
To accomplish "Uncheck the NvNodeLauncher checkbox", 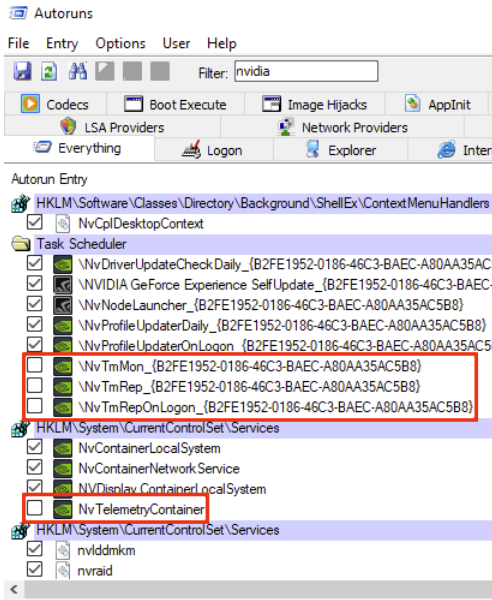I will [34, 304].
